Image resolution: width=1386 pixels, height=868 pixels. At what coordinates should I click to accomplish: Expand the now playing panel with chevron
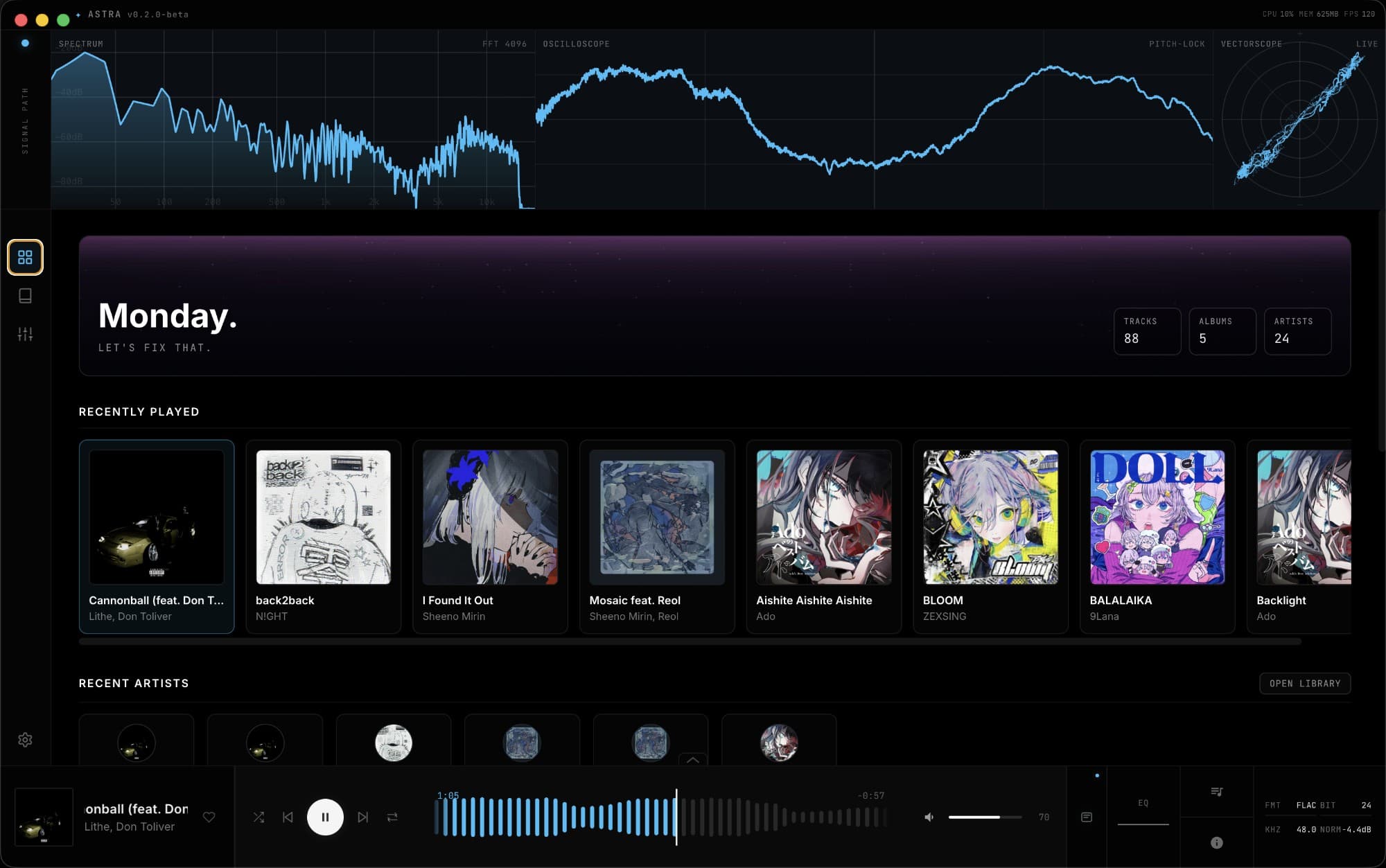point(692,760)
